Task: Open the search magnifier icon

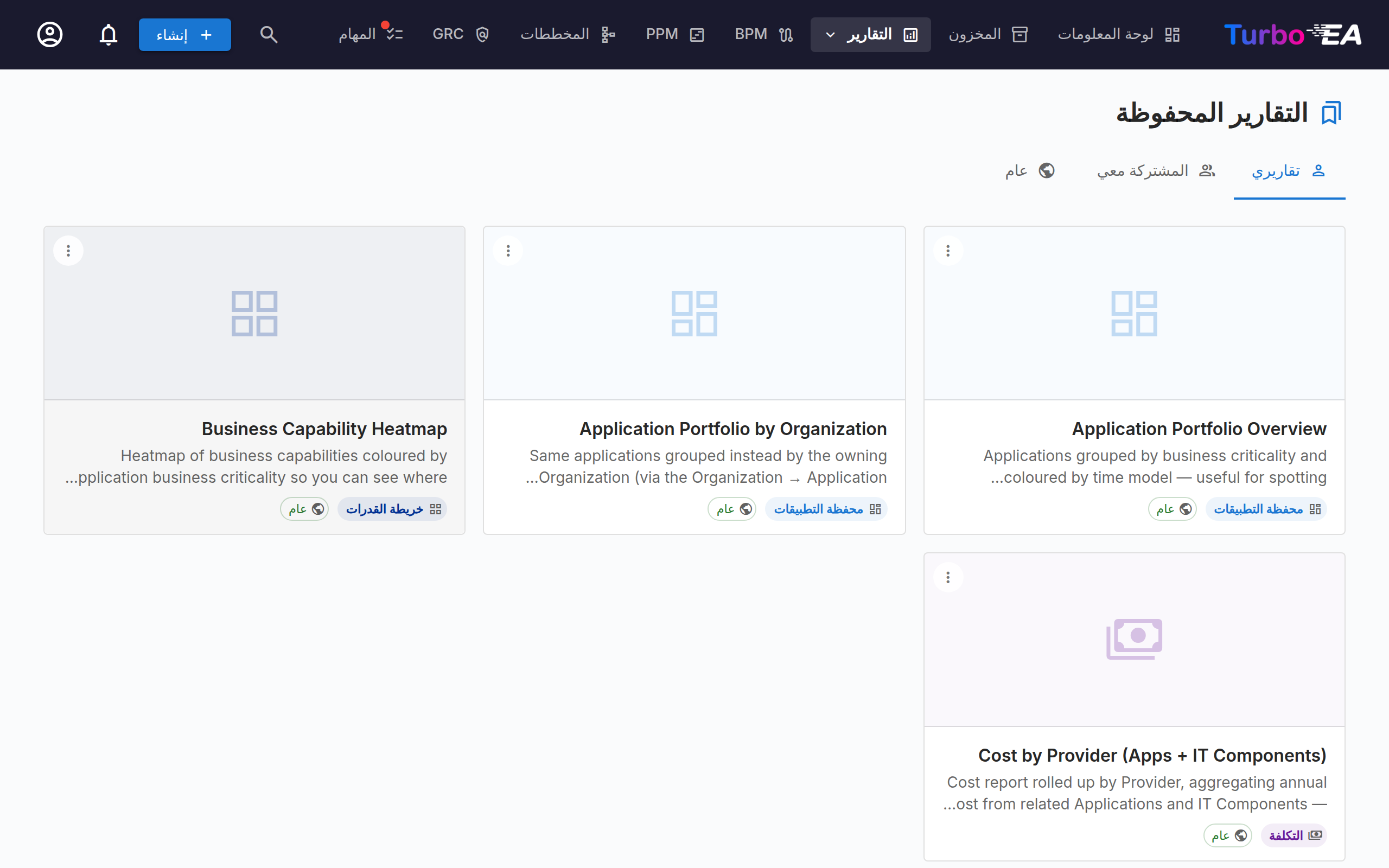Action: [269, 34]
